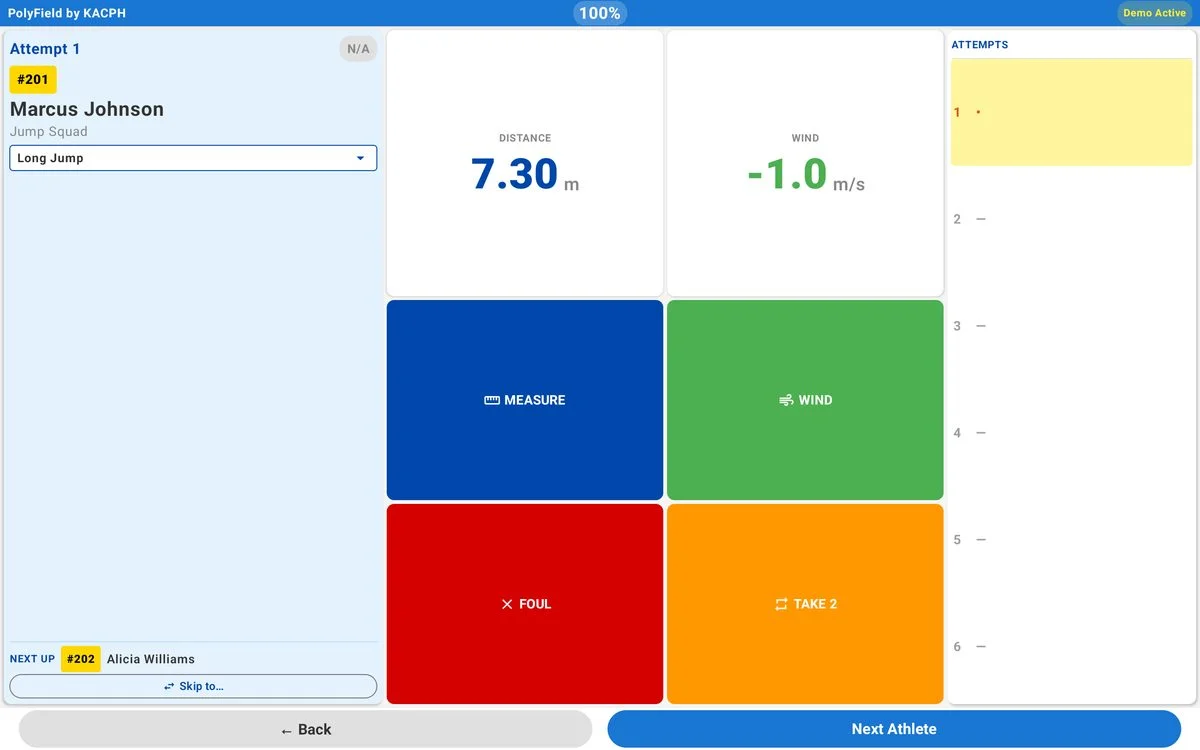The width and height of the screenshot is (1200, 750).
Task: Mark the attempt as FOUL
Action: pyautogui.click(x=525, y=604)
